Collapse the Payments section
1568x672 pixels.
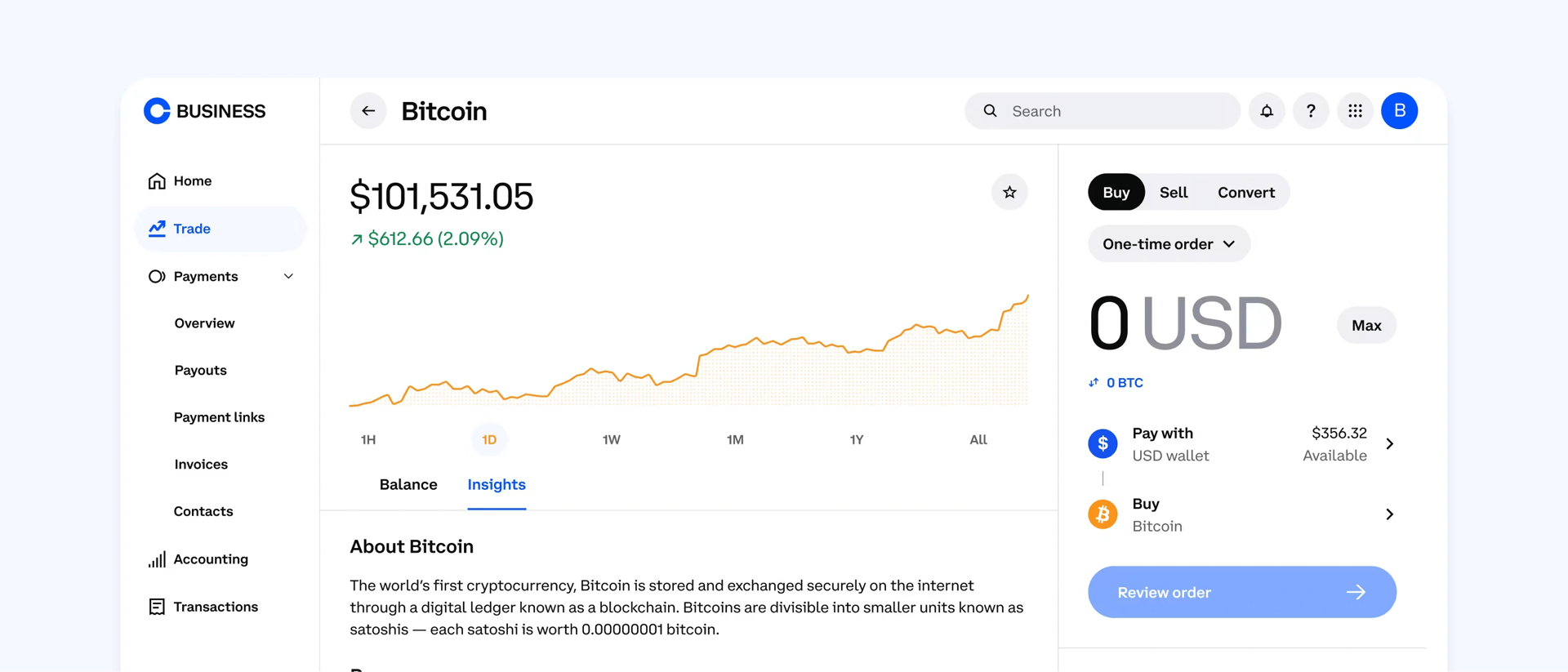[287, 276]
